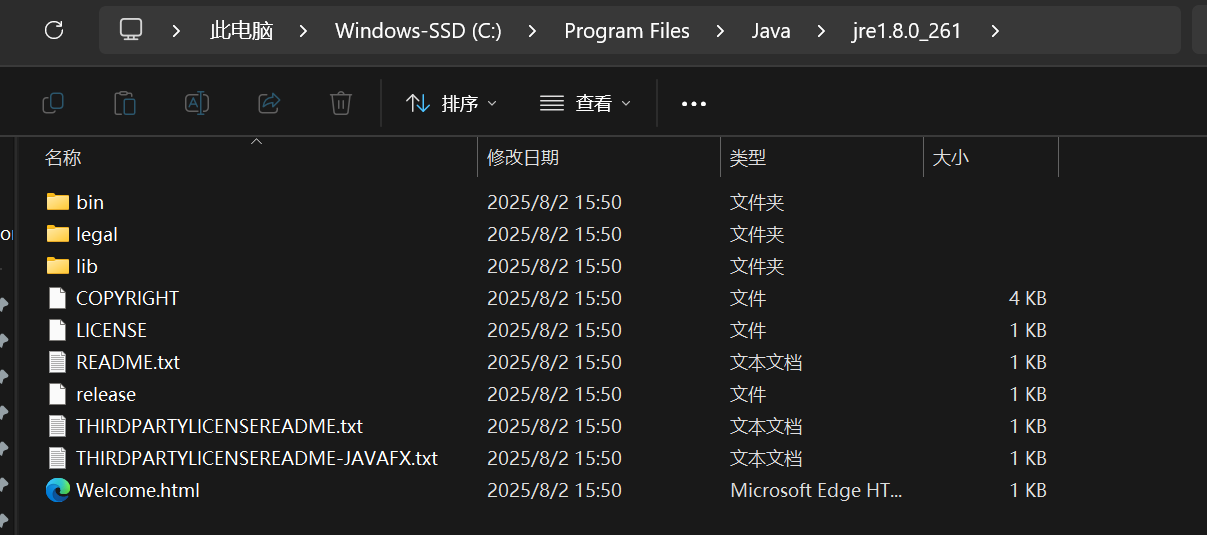Viewport: 1207px width, 535px height.
Task: Click the 文本文档 type of README.txt
Action: [x=766, y=362]
